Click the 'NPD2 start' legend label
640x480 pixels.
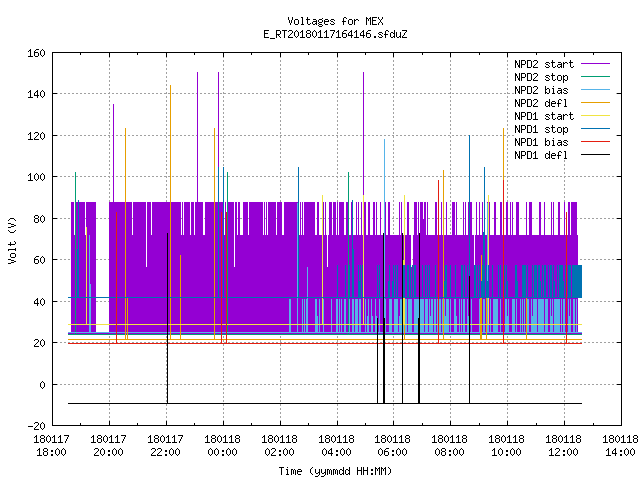click(544, 64)
